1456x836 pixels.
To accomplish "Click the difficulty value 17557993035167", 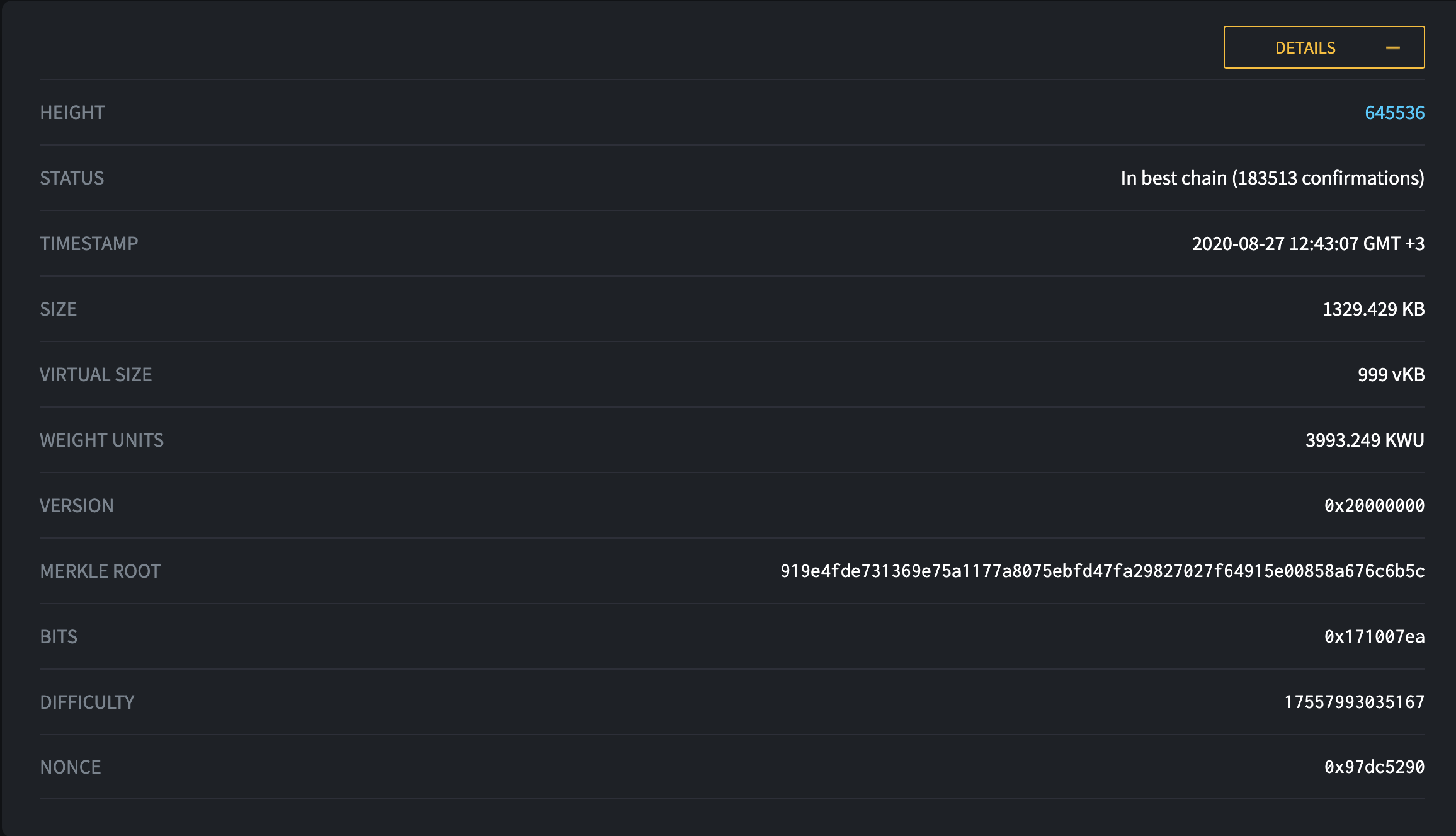I will [x=1354, y=702].
